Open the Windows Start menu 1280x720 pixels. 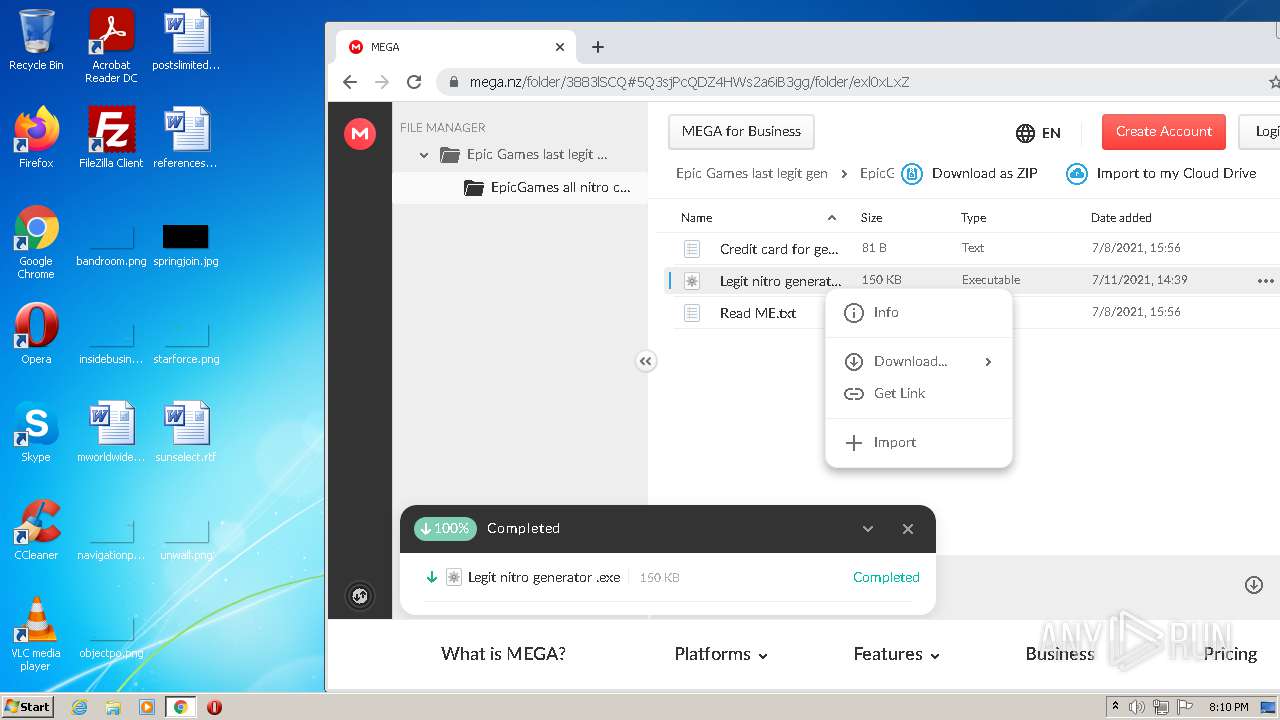(28, 707)
